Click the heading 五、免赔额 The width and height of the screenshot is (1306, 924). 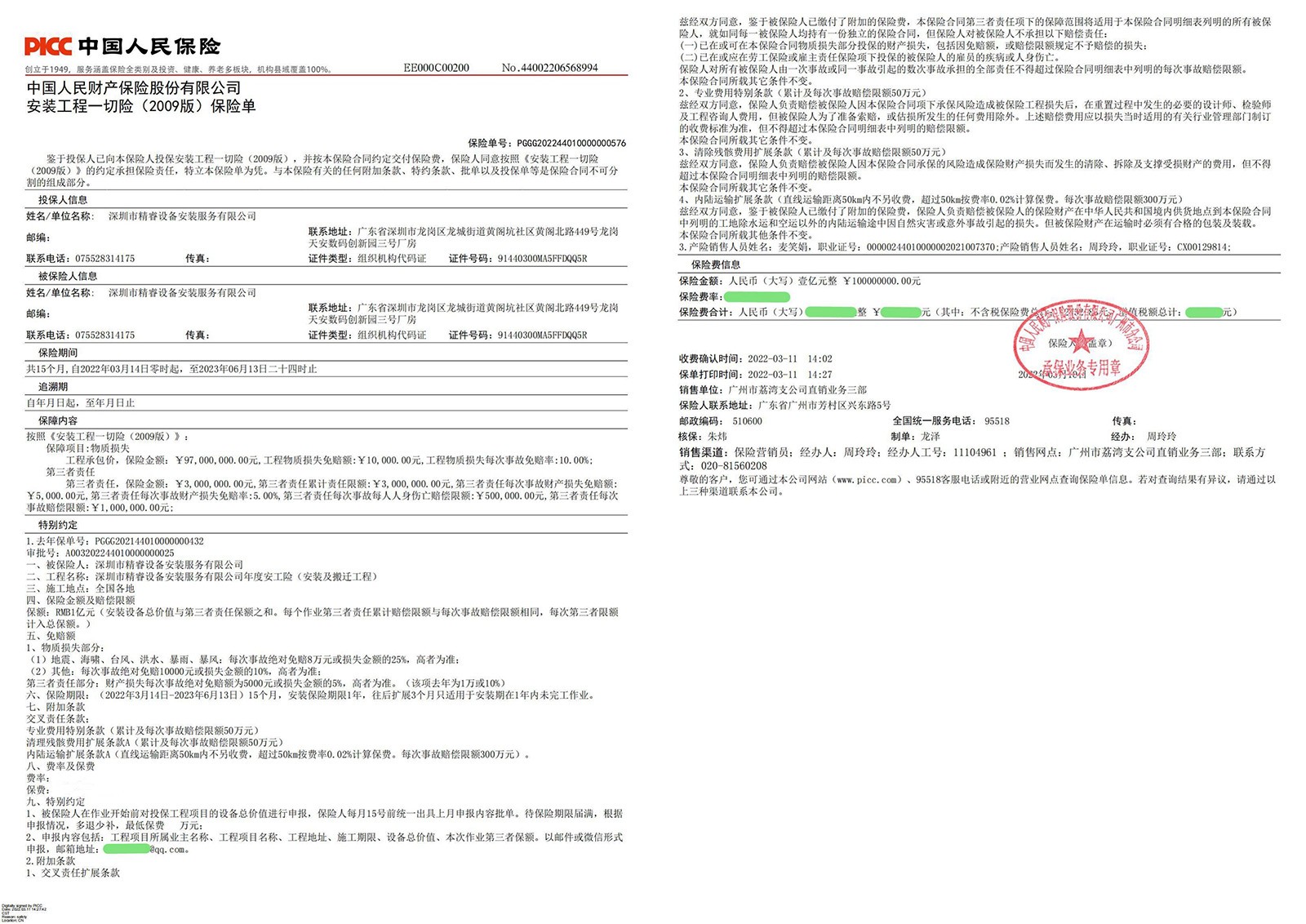(51, 636)
